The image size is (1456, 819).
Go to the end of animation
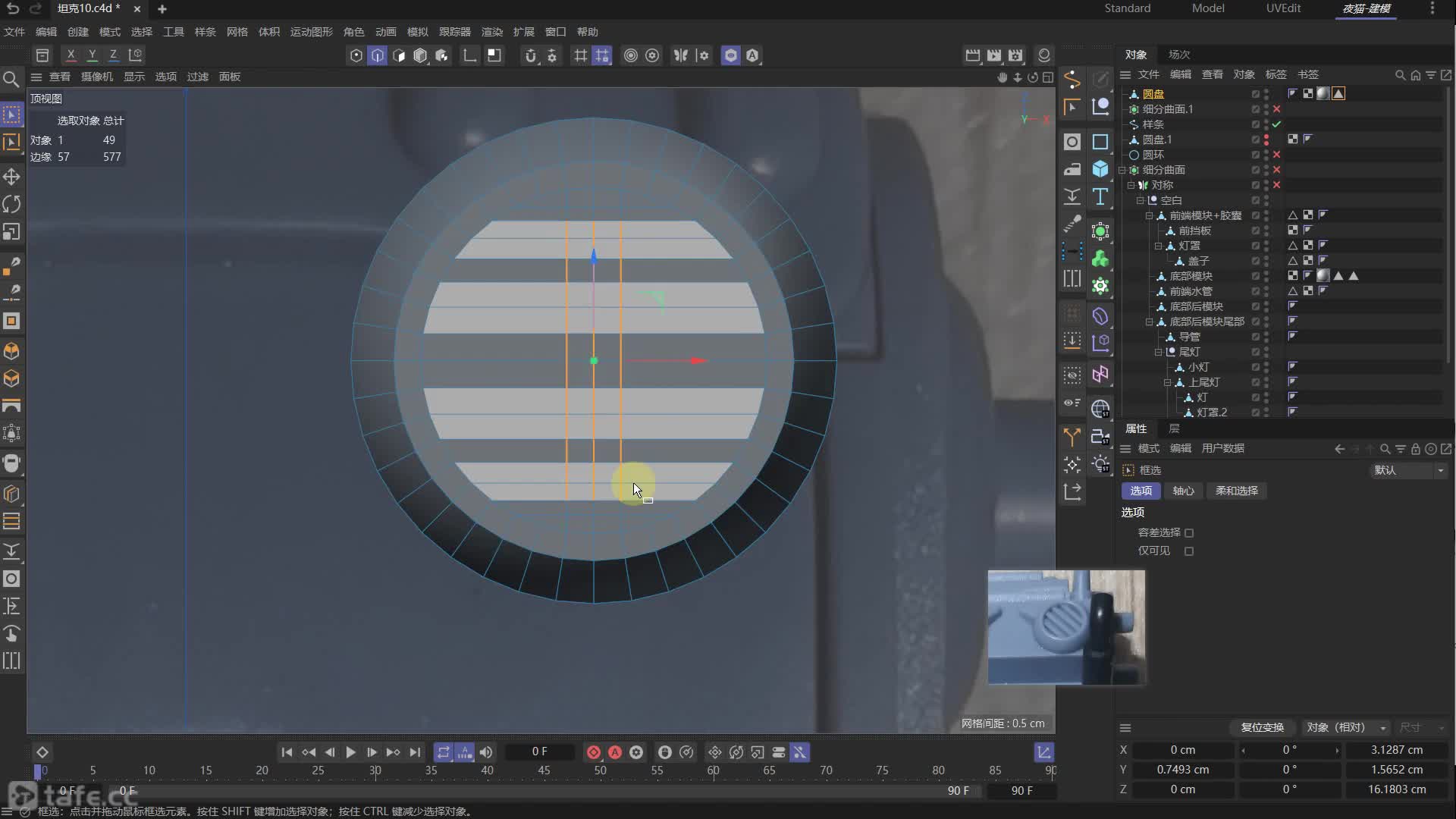(x=415, y=752)
